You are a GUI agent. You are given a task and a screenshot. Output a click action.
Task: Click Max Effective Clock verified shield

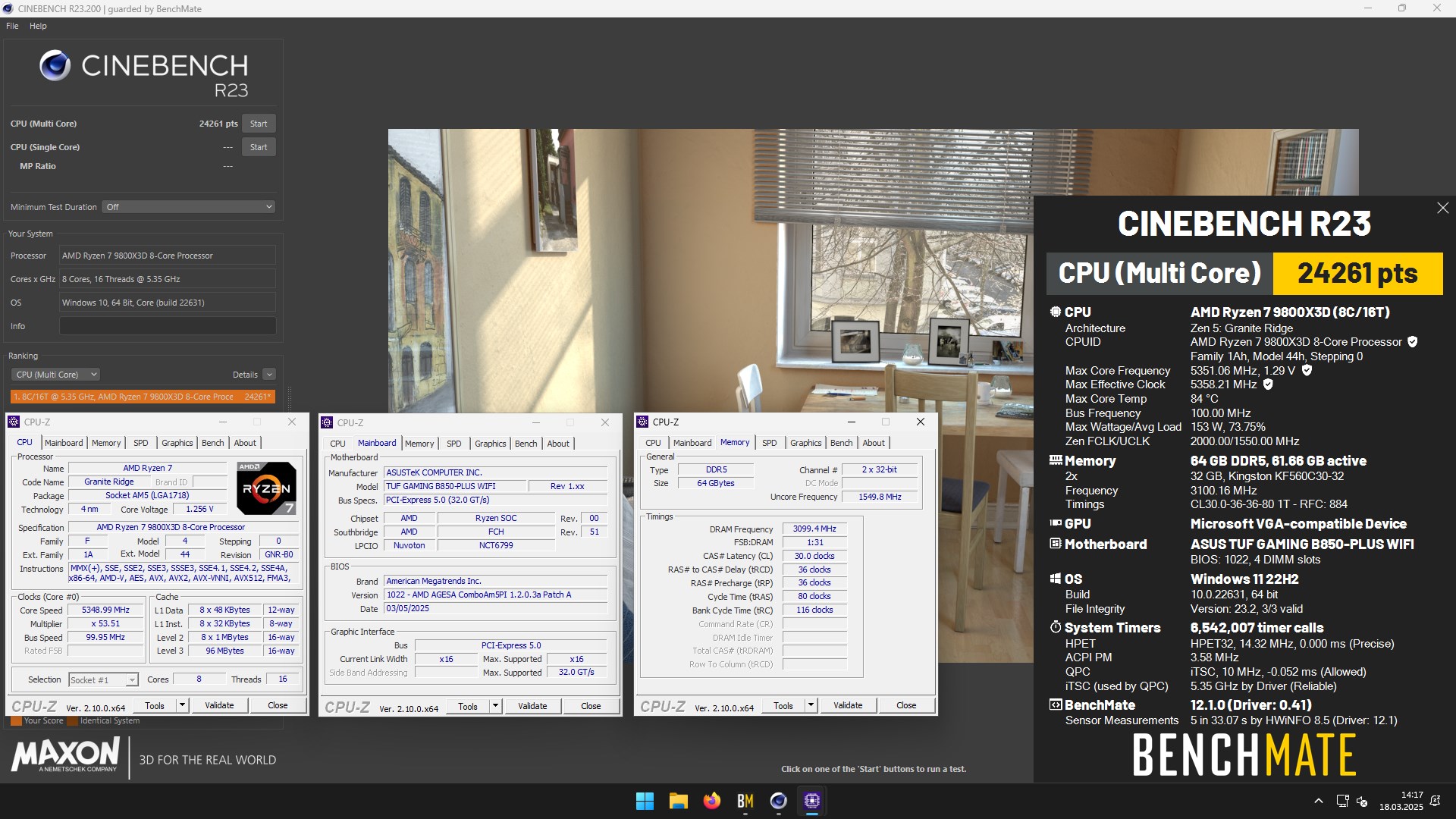[1268, 384]
